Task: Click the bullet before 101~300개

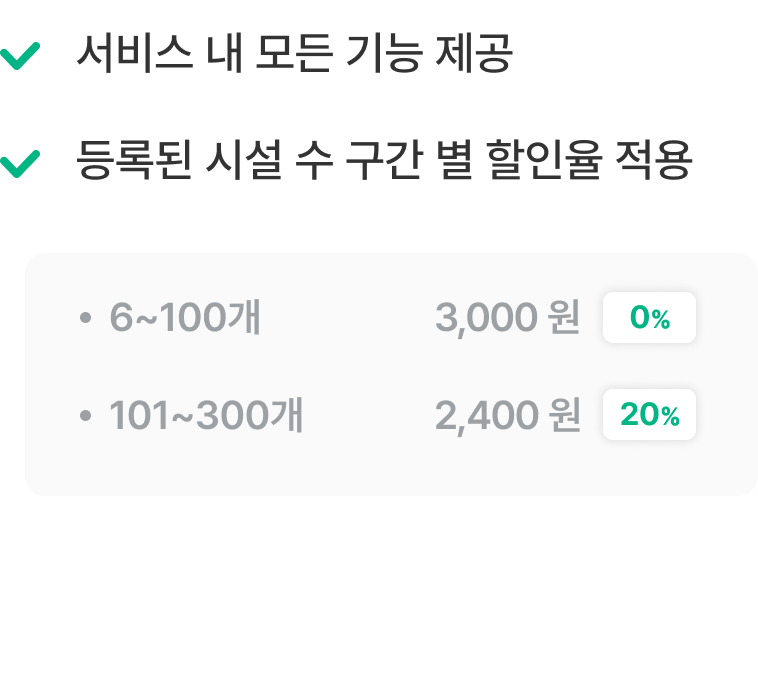Action: coord(86,415)
